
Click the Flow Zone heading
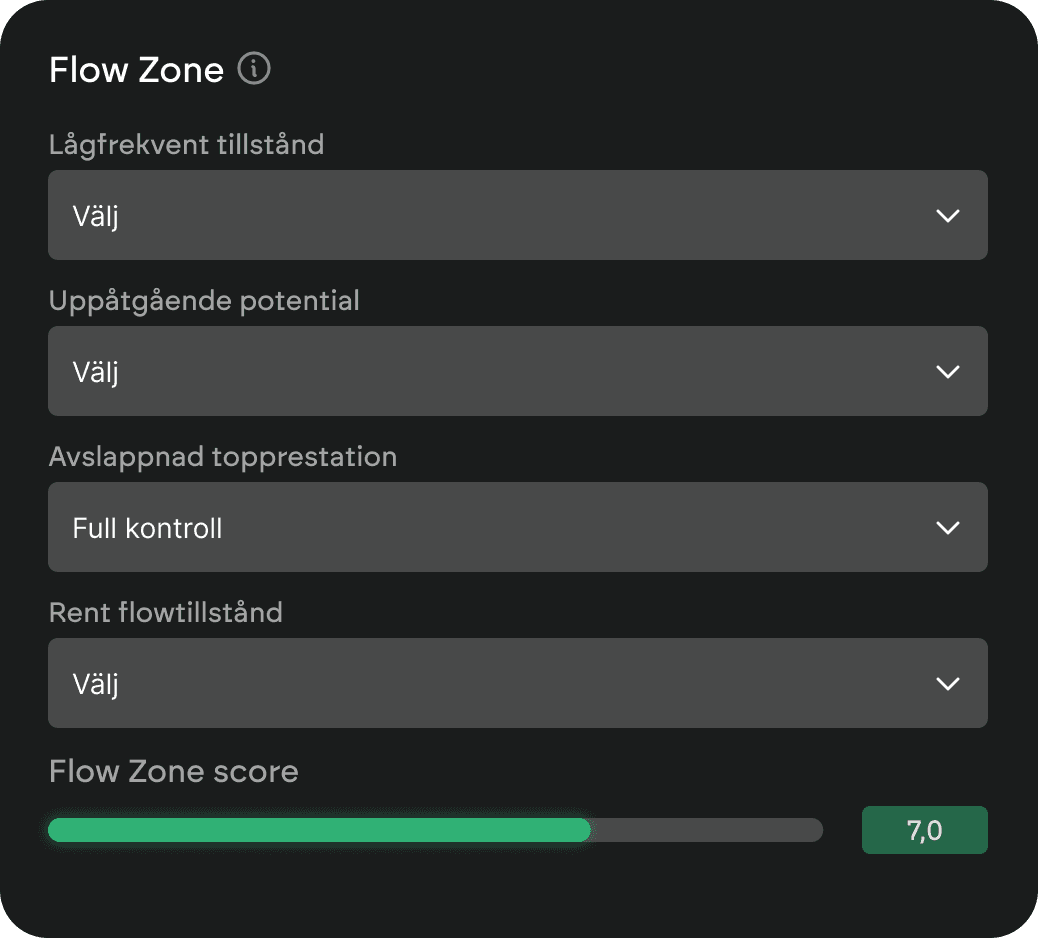(136, 70)
